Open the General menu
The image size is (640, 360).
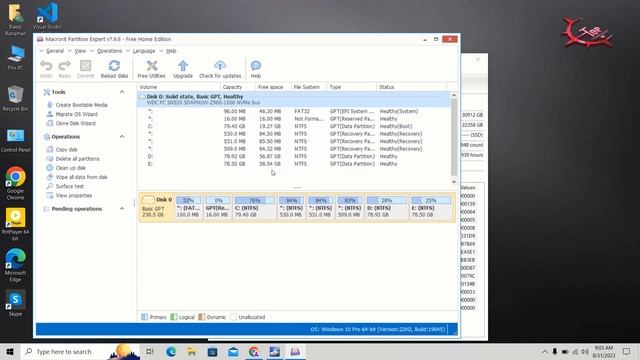(55, 51)
